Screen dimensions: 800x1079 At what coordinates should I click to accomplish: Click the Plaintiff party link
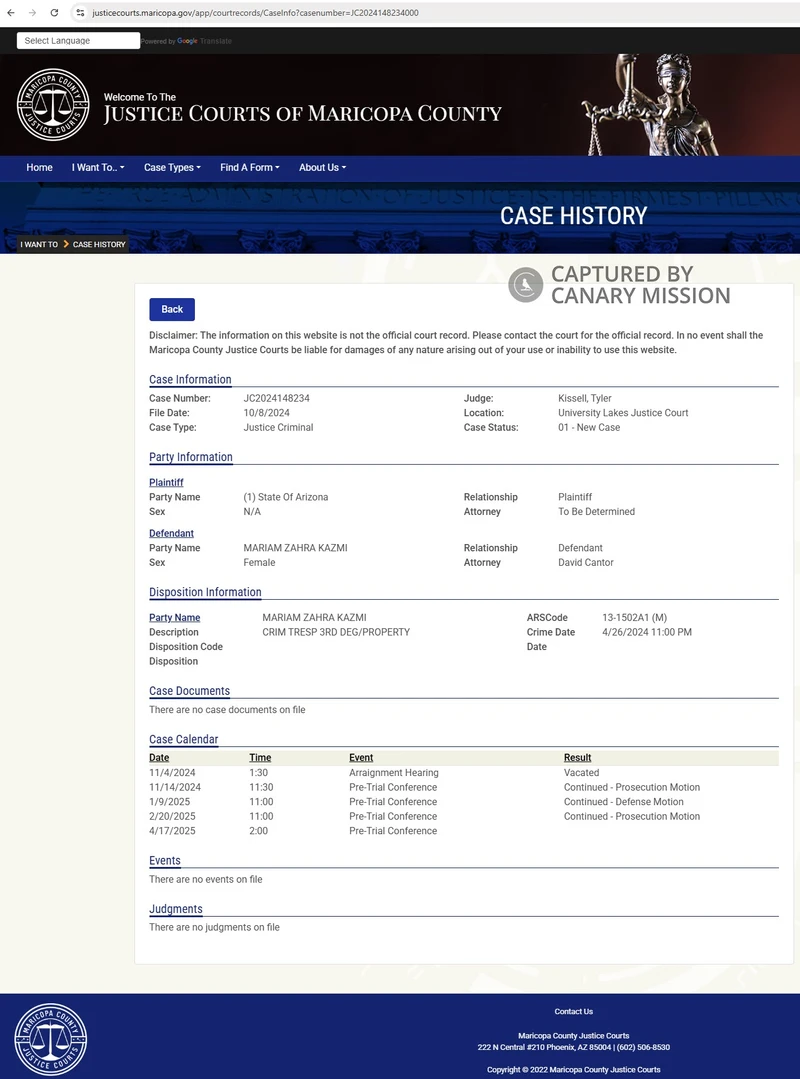point(166,482)
